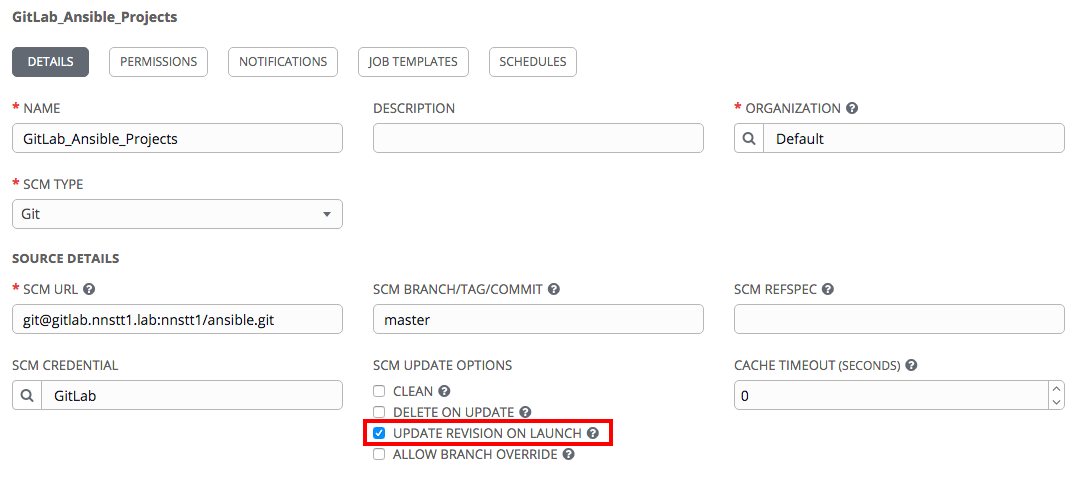Click the Cache Timeout help icon
This screenshot has width=1086, height=478.
click(x=912, y=365)
